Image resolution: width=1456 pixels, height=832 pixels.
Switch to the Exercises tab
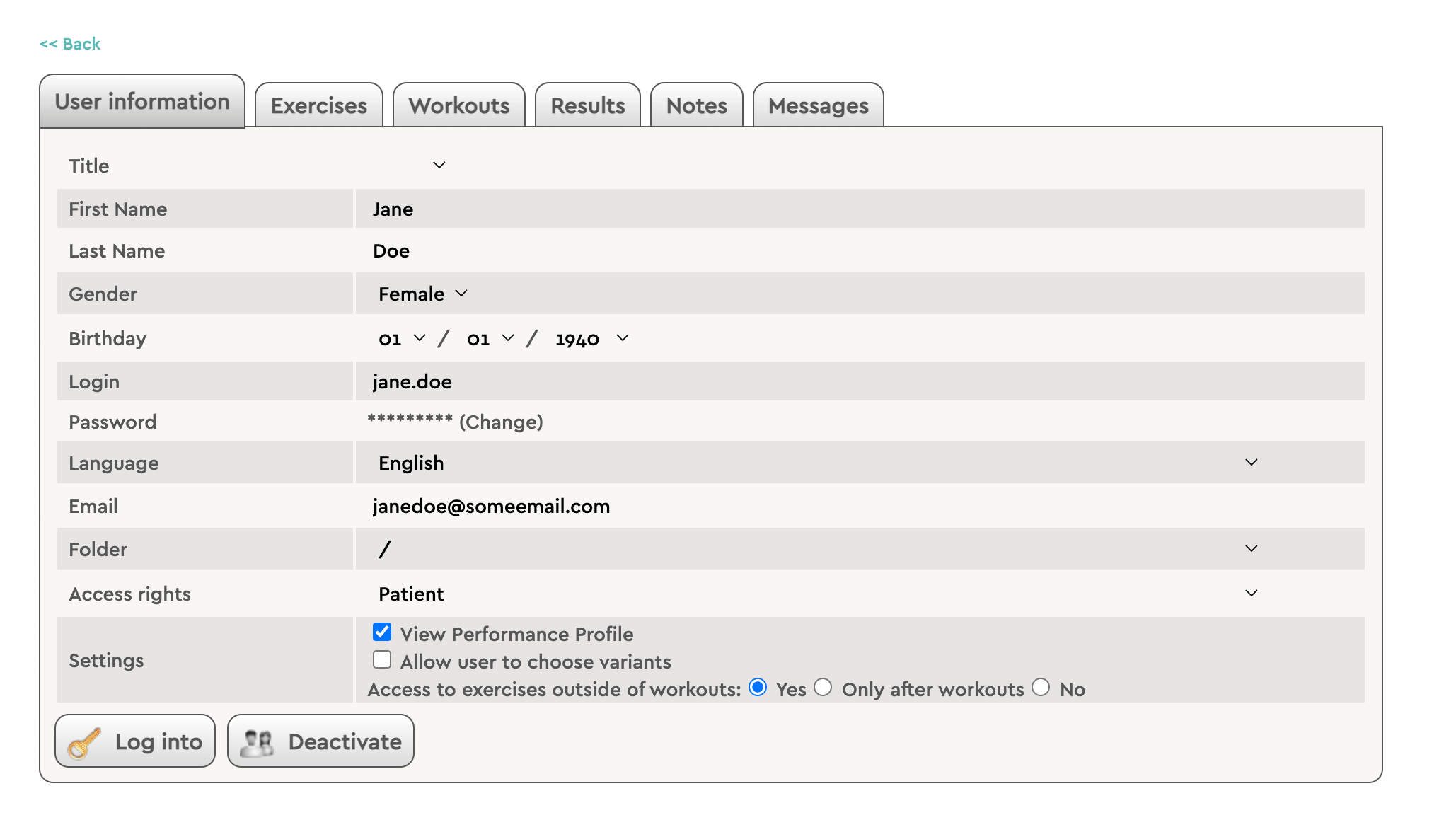pyautogui.click(x=319, y=105)
